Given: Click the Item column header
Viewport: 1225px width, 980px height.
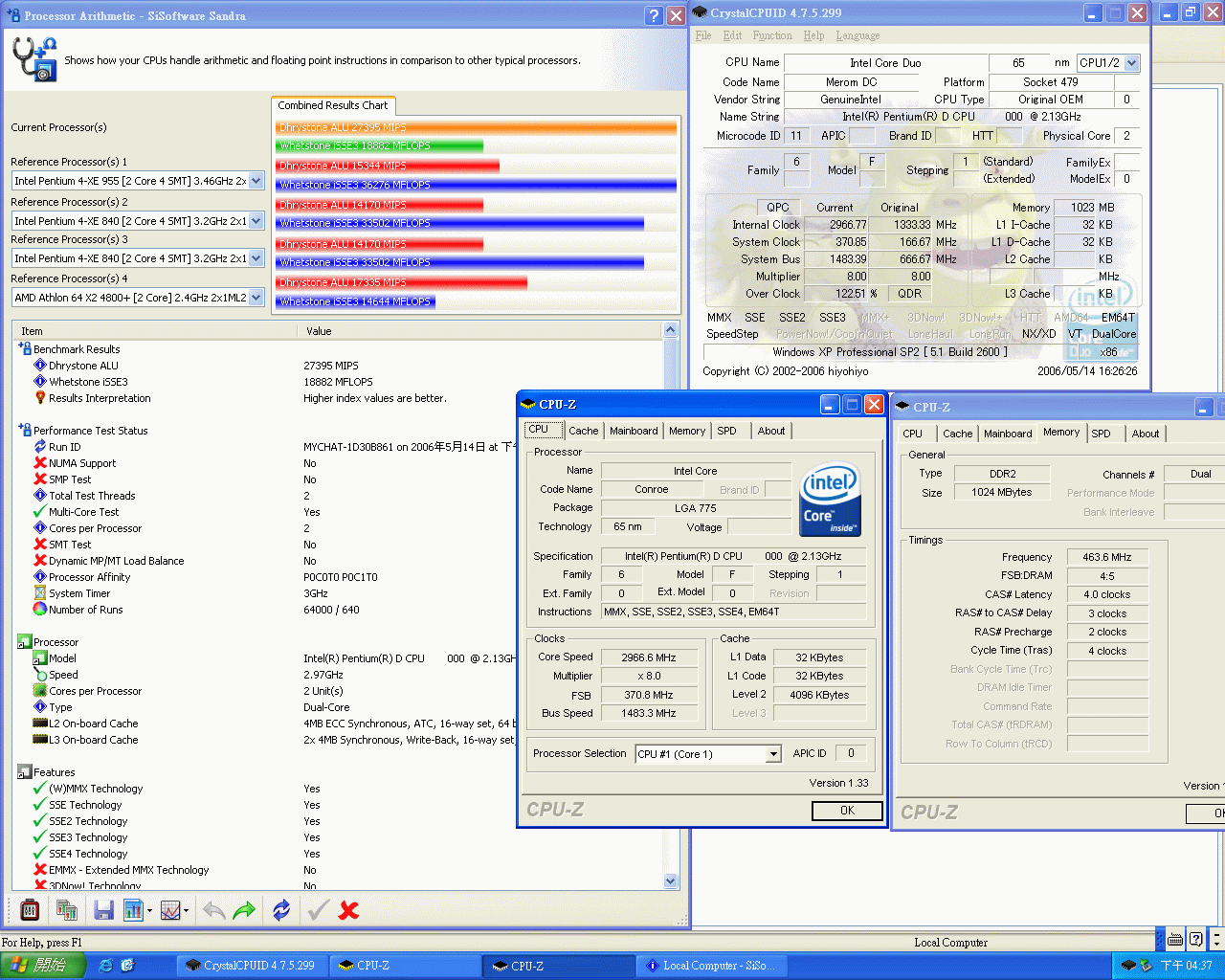Looking at the screenshot, I should pyautogui.click(x=154, y=331).
